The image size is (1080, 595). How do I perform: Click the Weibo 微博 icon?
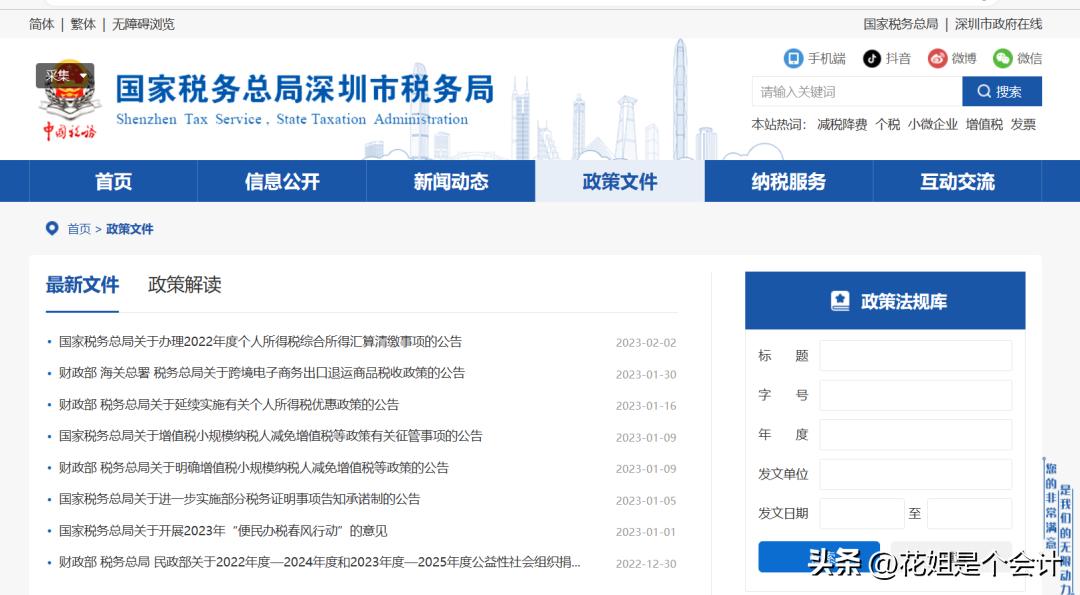tap(937, 58)
